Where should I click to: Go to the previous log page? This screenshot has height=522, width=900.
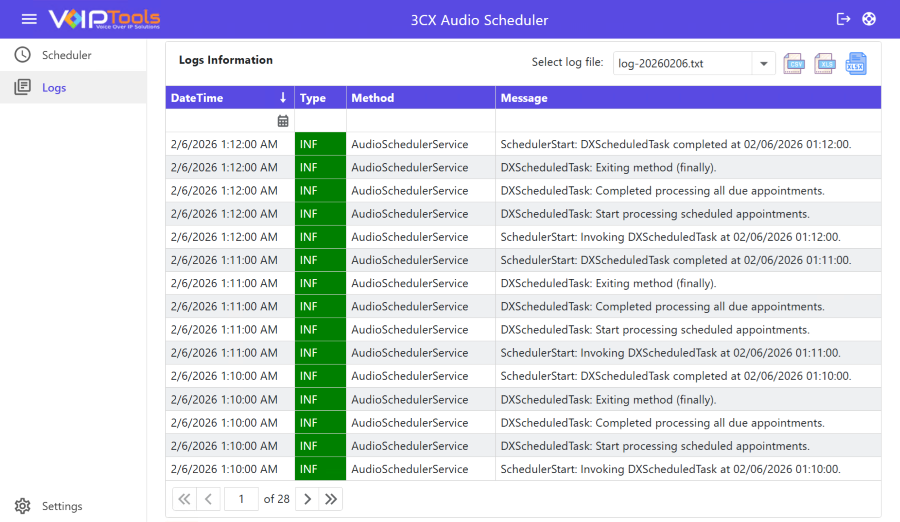point(208,498)
